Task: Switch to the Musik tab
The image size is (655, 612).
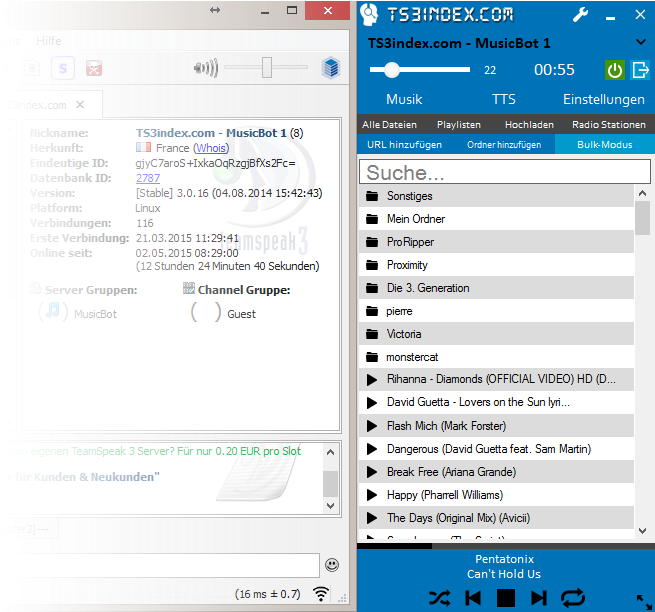Action: 404,99
